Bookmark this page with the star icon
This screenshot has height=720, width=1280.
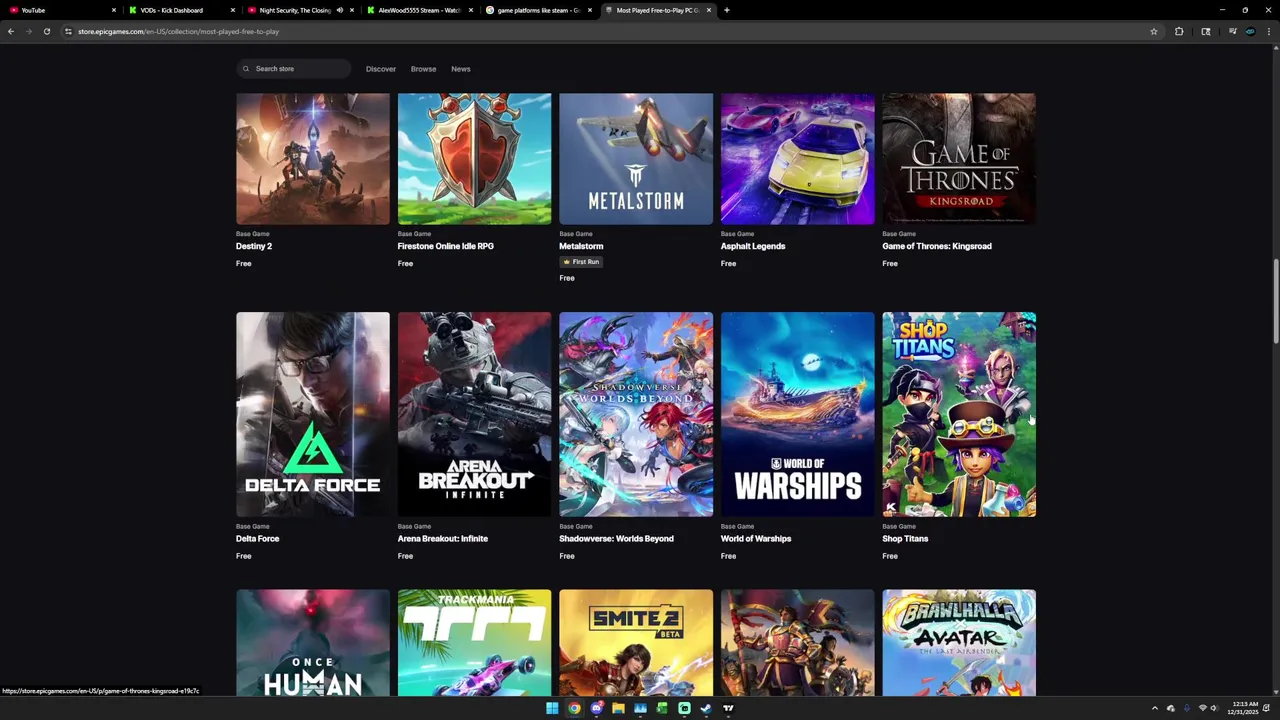coord(1153,31)
